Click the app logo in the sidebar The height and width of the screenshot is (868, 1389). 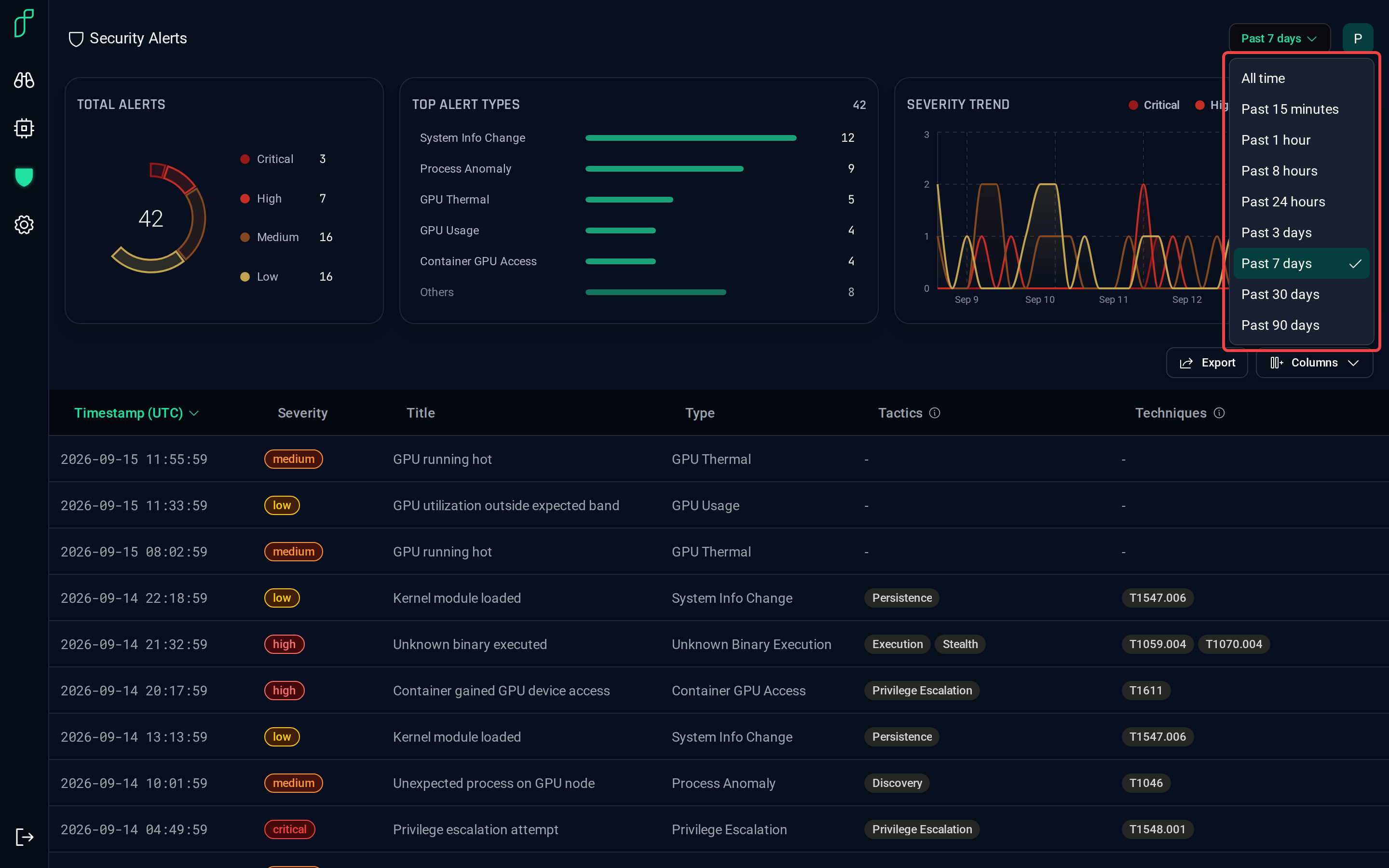point(24,23)
